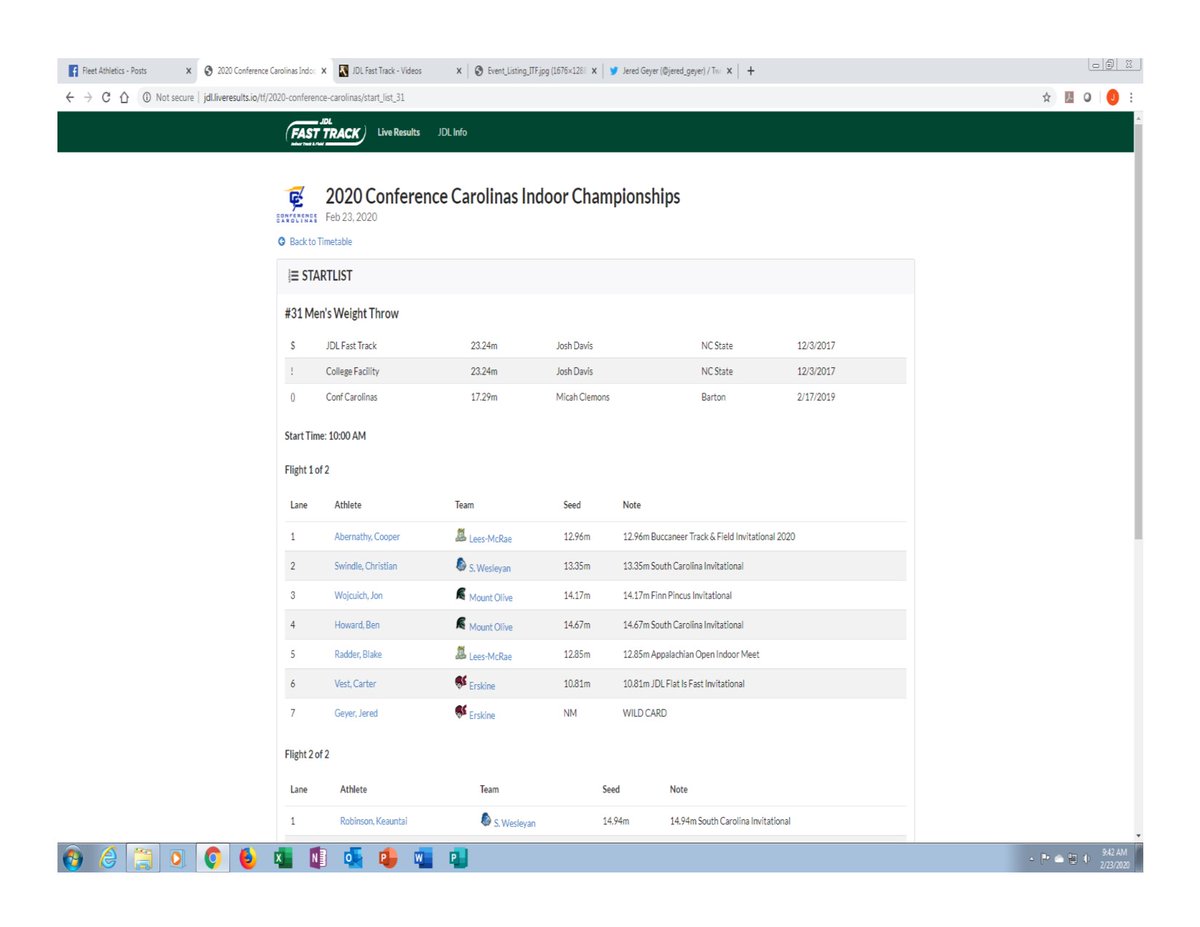Viewport: 1200px width, 927px height.
Task: Switch to the JDL Fast Track - Videos tab
Action: pos(400,71)
